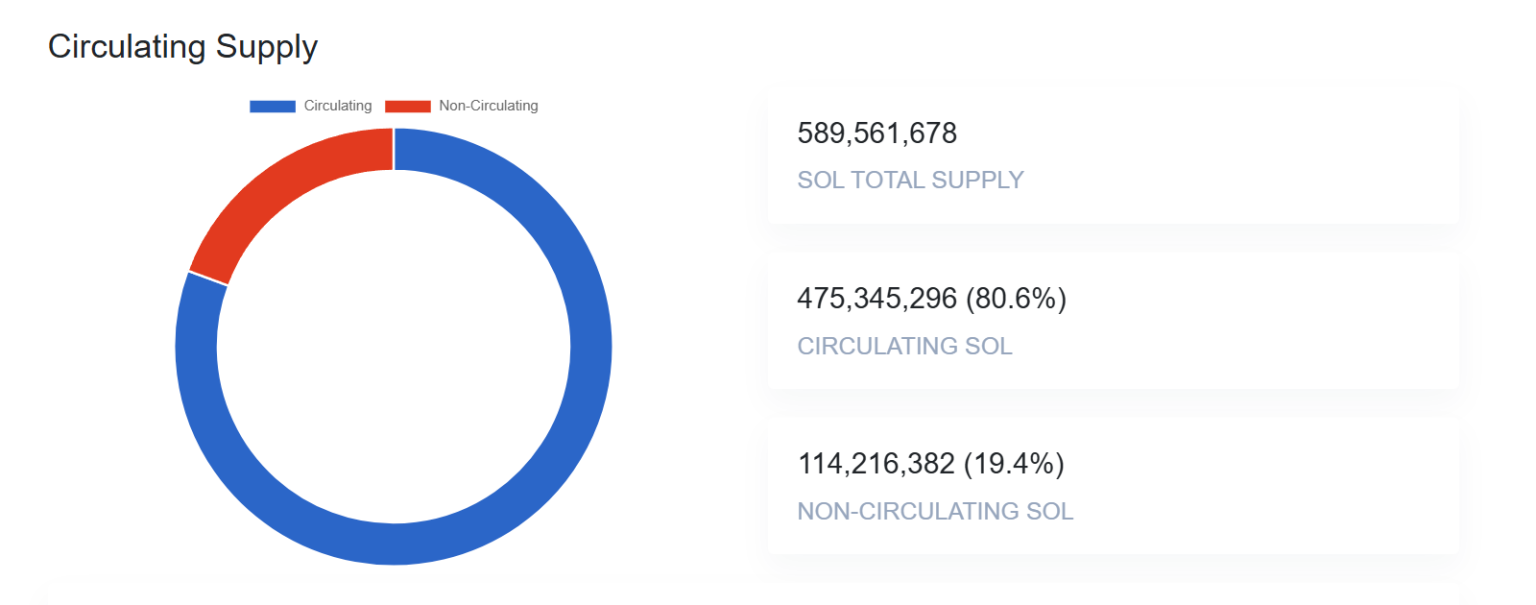This screenshot has height=605, width=1536.
Task: Toggle the Non-Circulating legend label
Action: coord(488,106)
